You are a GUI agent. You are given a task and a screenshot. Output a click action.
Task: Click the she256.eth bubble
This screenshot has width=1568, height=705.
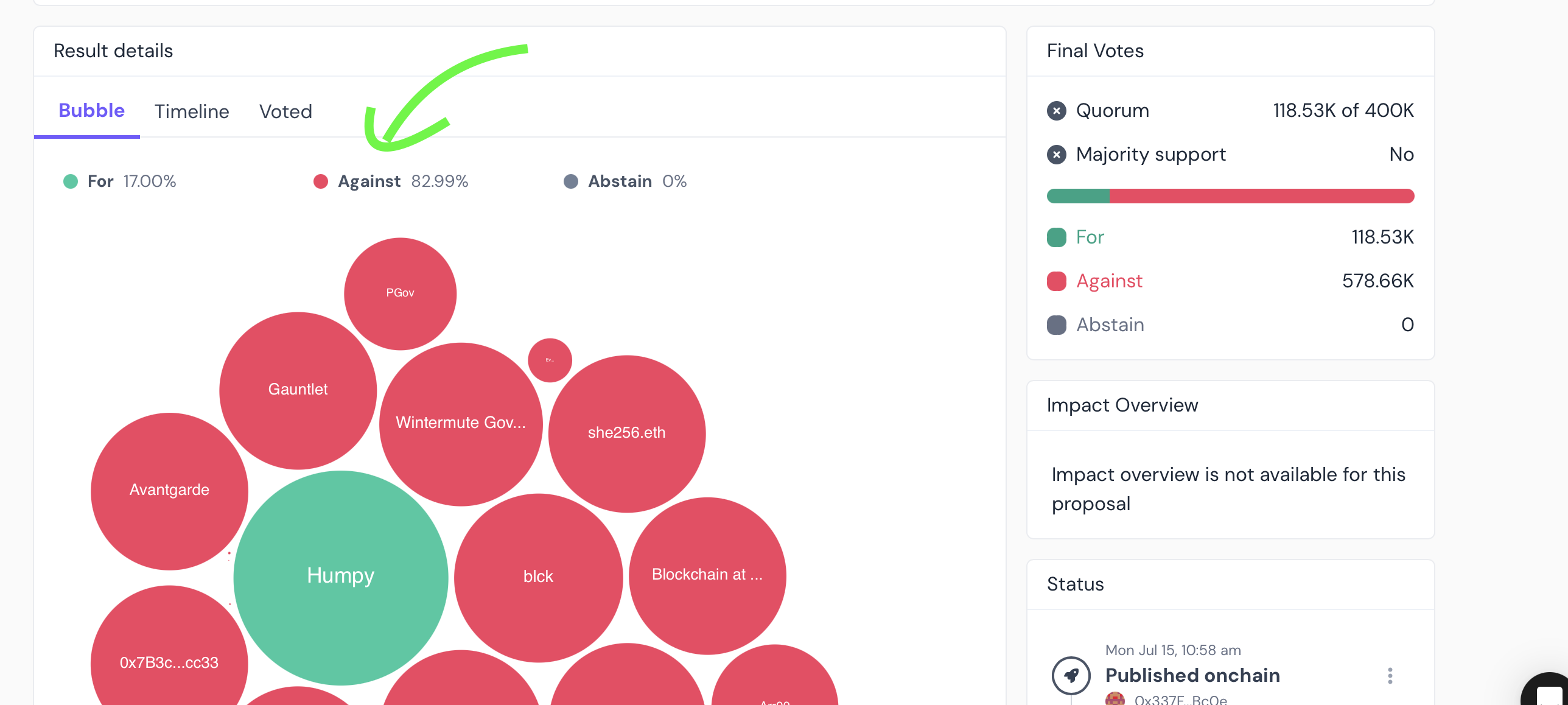[x=626, y=433]
